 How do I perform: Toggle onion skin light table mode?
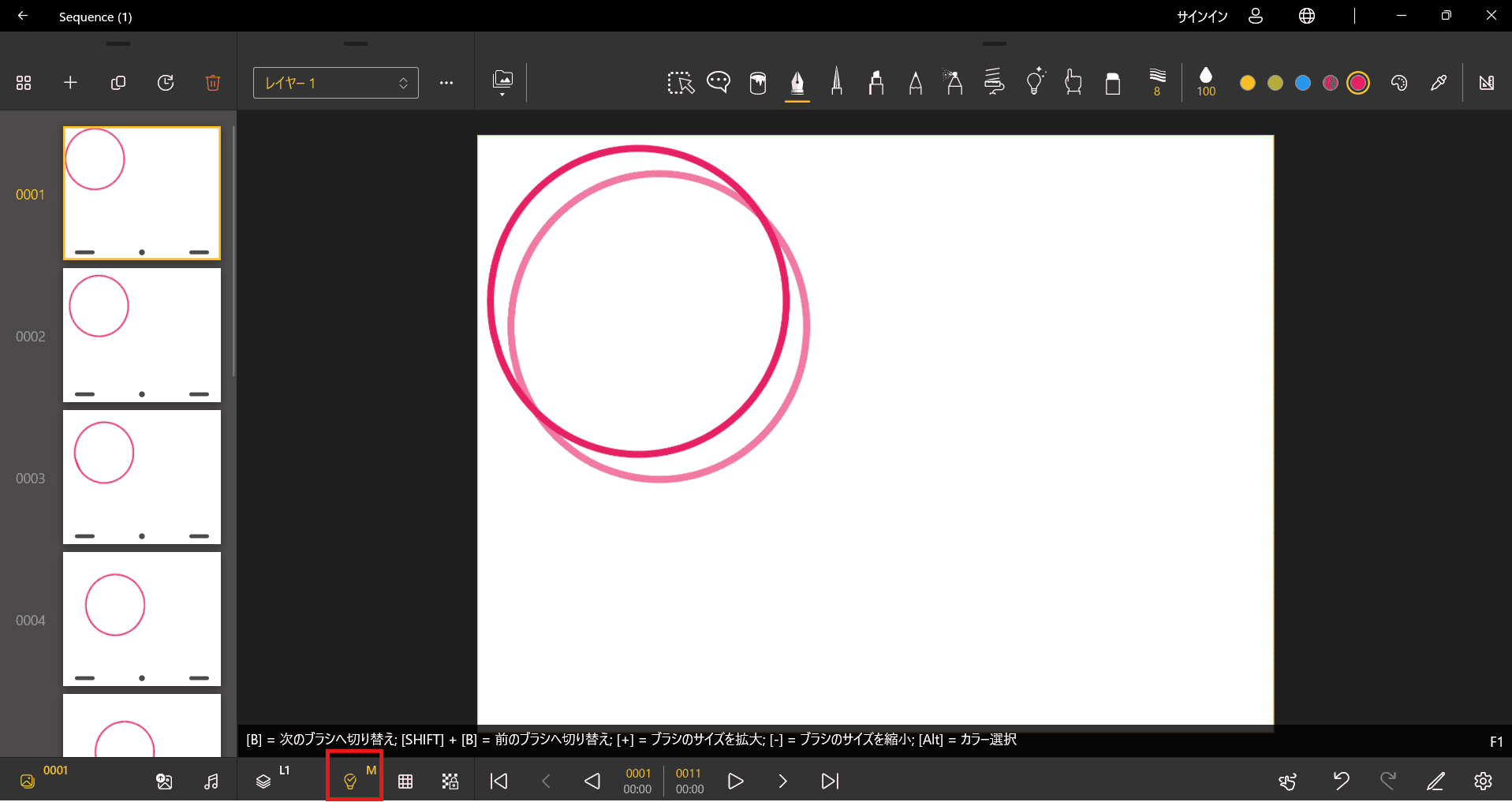[x=353, y=781]
